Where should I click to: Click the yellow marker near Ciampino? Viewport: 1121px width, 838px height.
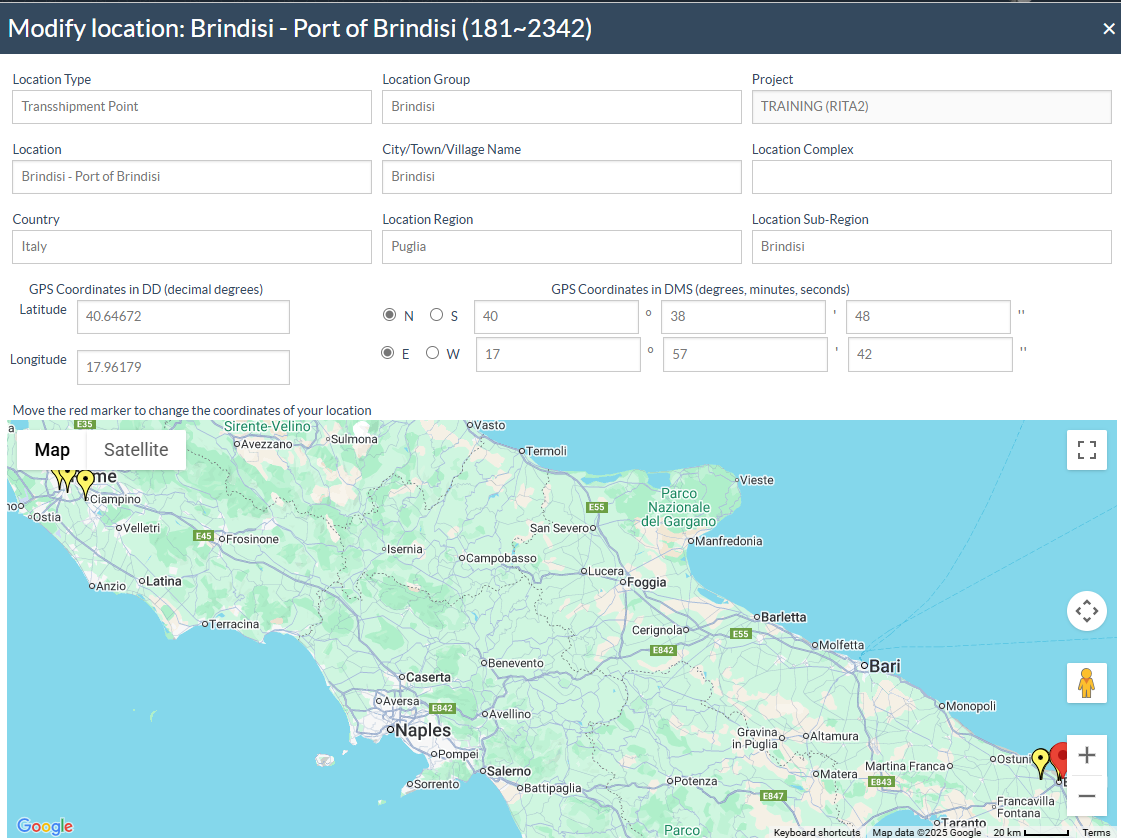86,482
